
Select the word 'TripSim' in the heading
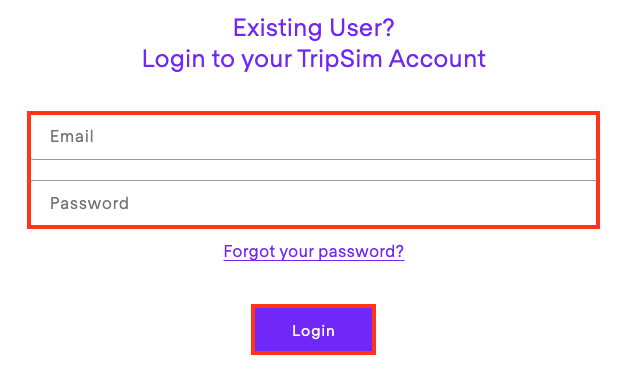(x=339, y=59)
